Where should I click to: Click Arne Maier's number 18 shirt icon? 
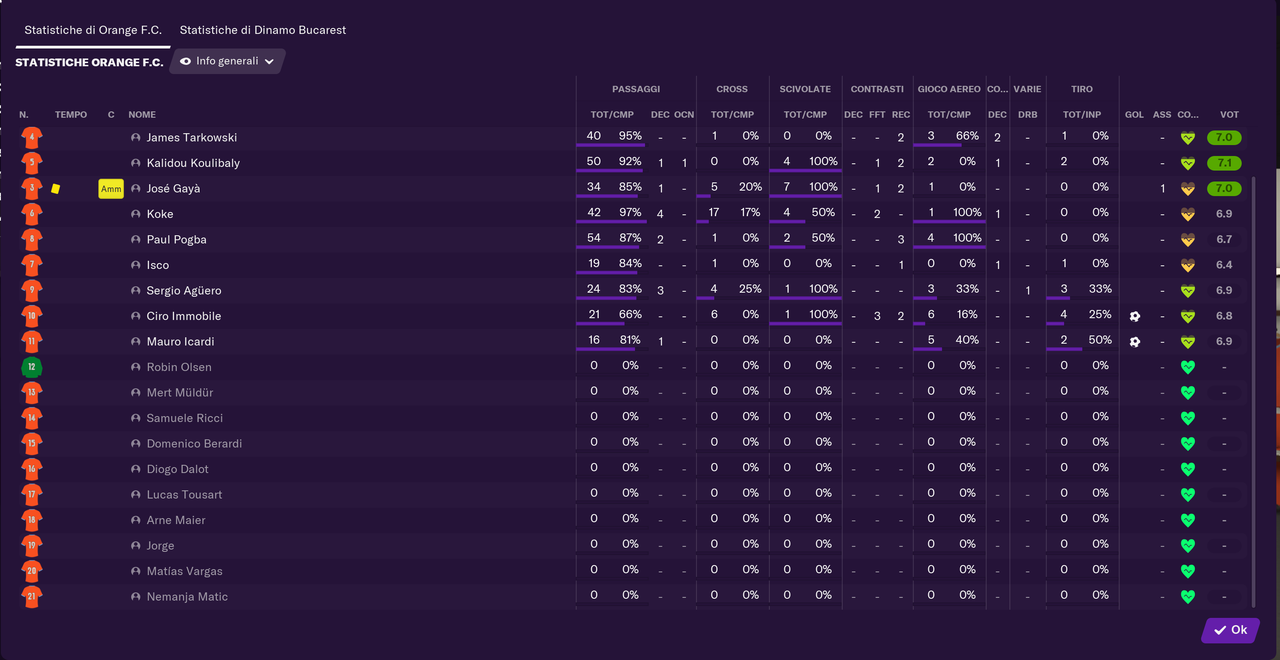click(32, 520)
